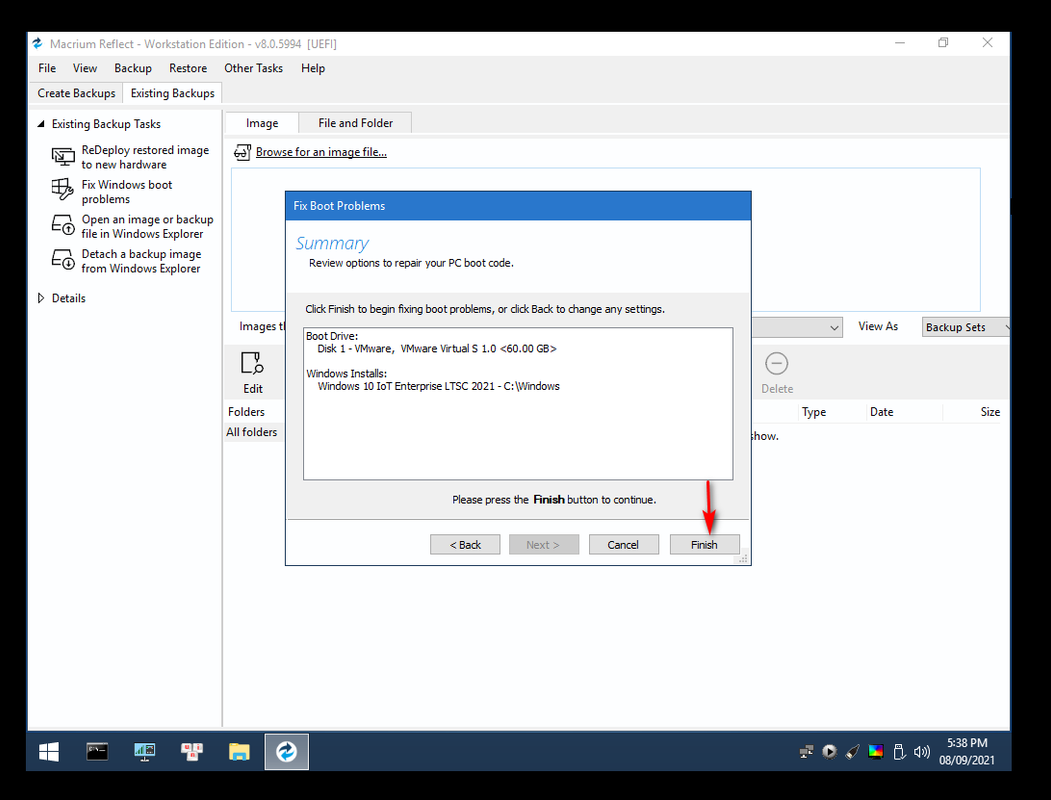Screen dimensions: 1051x800
Task: Open File Explorer from the taskbar
Action: pos(239,752)
